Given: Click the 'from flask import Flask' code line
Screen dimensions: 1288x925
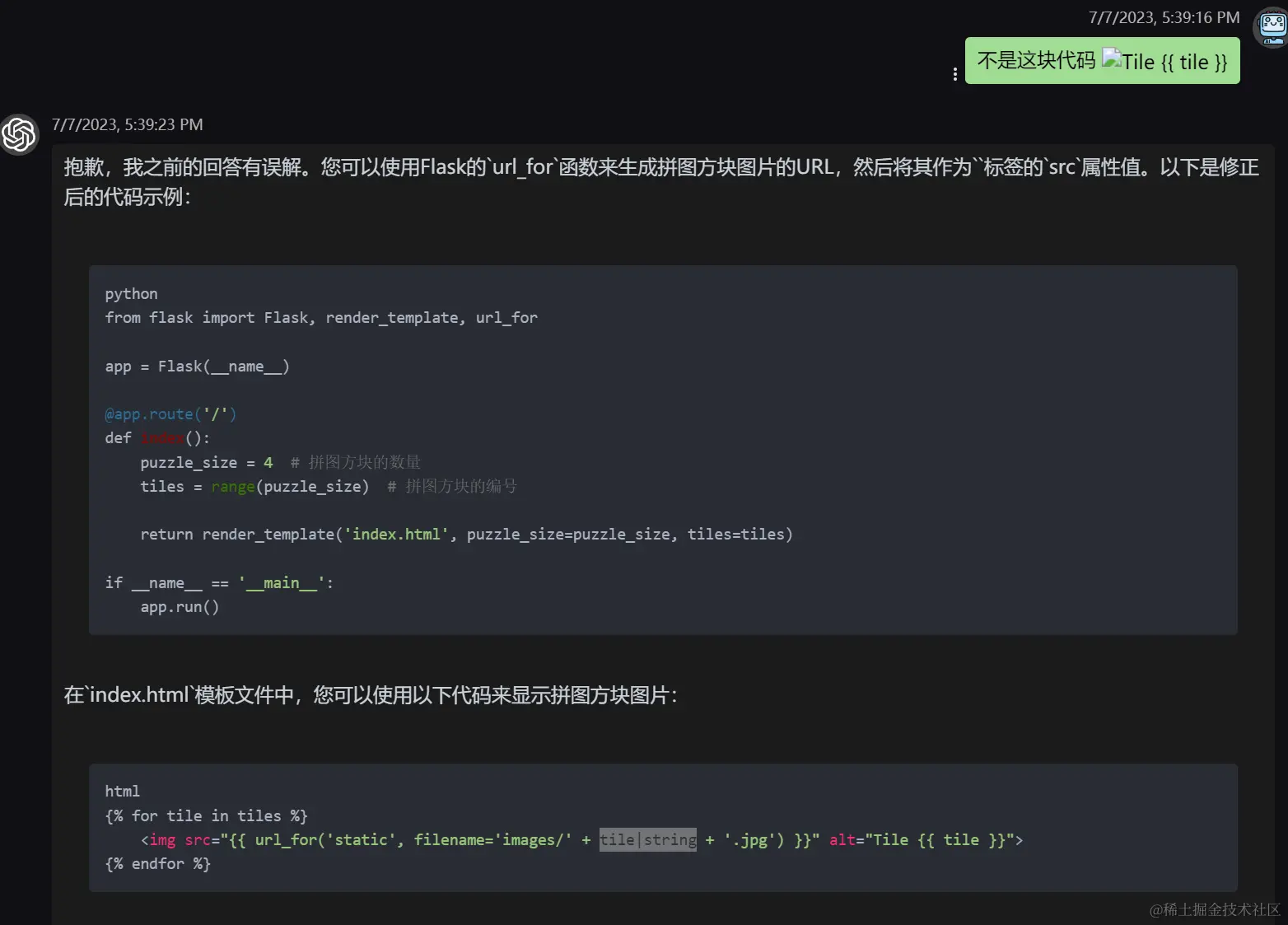Looking at the screenshot, I should coord(321,318).
